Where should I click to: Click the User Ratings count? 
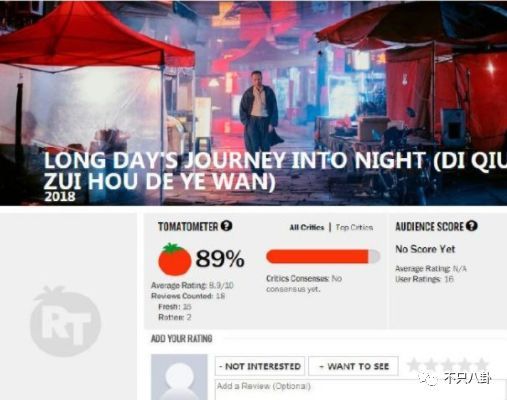(x=424, y=279)
